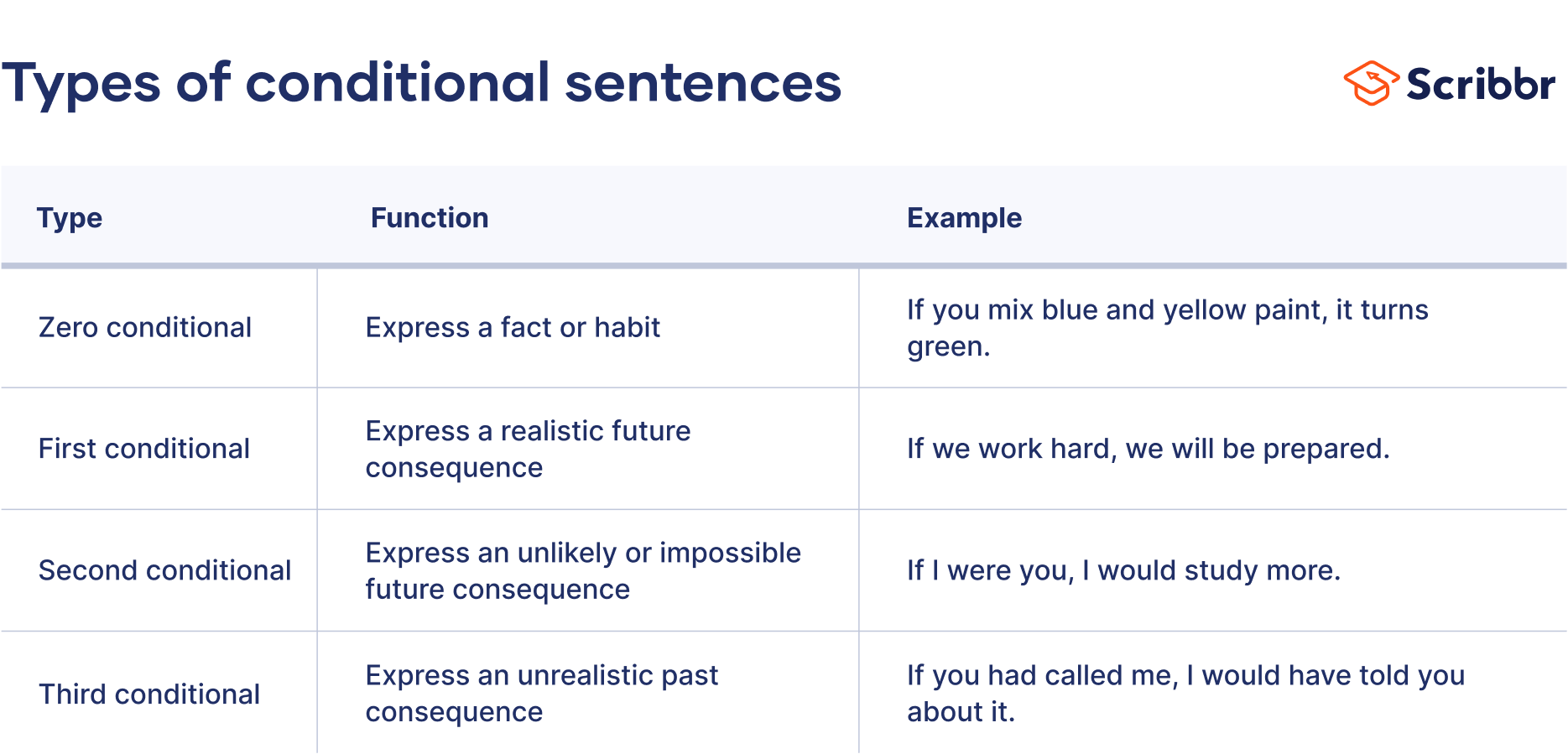The height and width of the screenshot is (754, 1568).
Task: Select the Express a fact or habit cell
Action: pos(513,327)
